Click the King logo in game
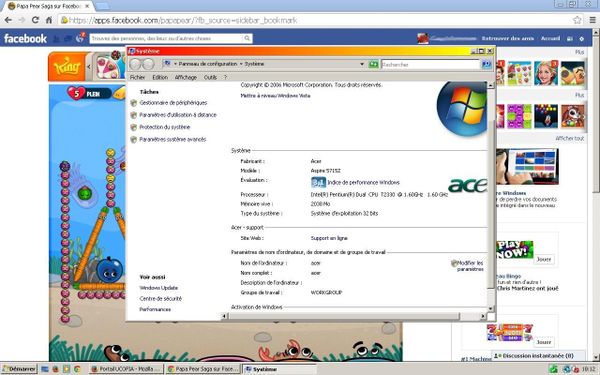Viewport: 600px width, 375px height. (x=67, y=67)
